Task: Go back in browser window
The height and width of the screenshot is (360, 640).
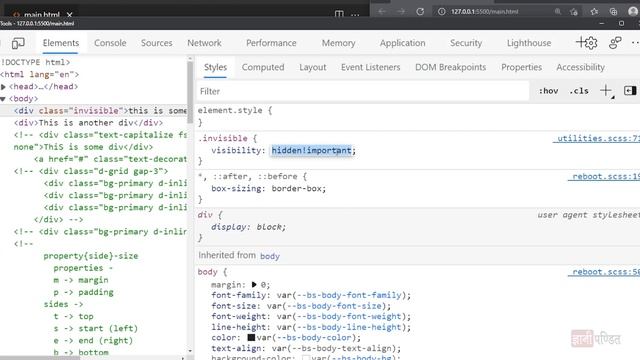Action: tap(382, 11)
